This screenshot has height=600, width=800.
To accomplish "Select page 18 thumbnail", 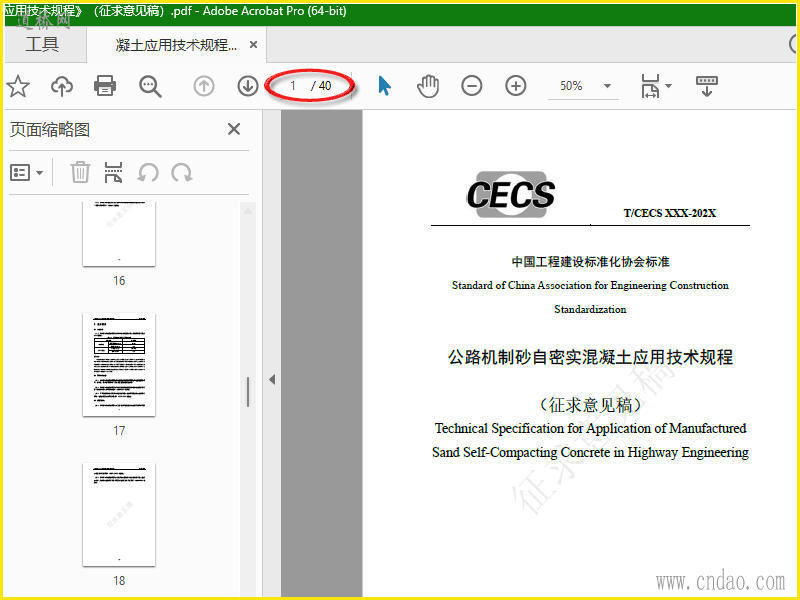I will (119, 515).
